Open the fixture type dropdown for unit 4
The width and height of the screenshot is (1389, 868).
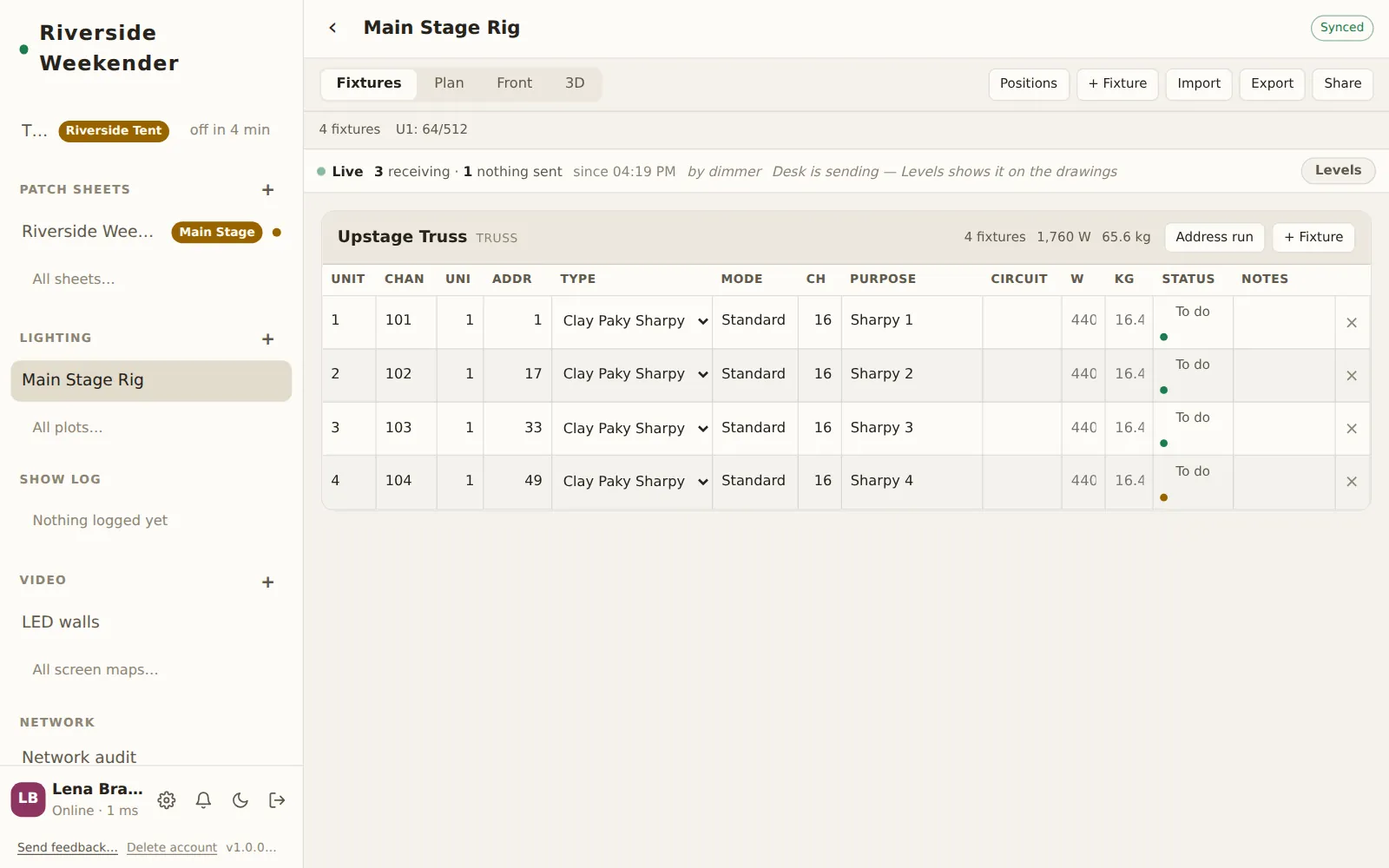(x=632, y=482)
